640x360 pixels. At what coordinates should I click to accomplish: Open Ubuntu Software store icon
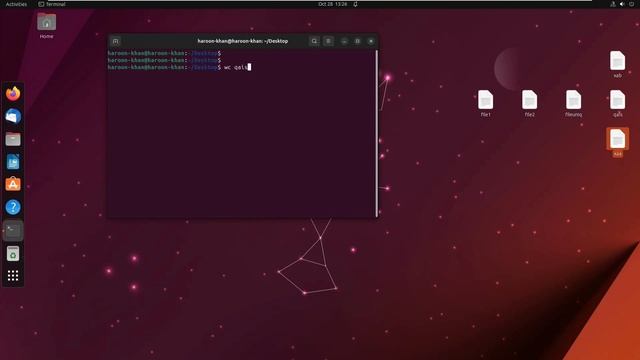13,184
